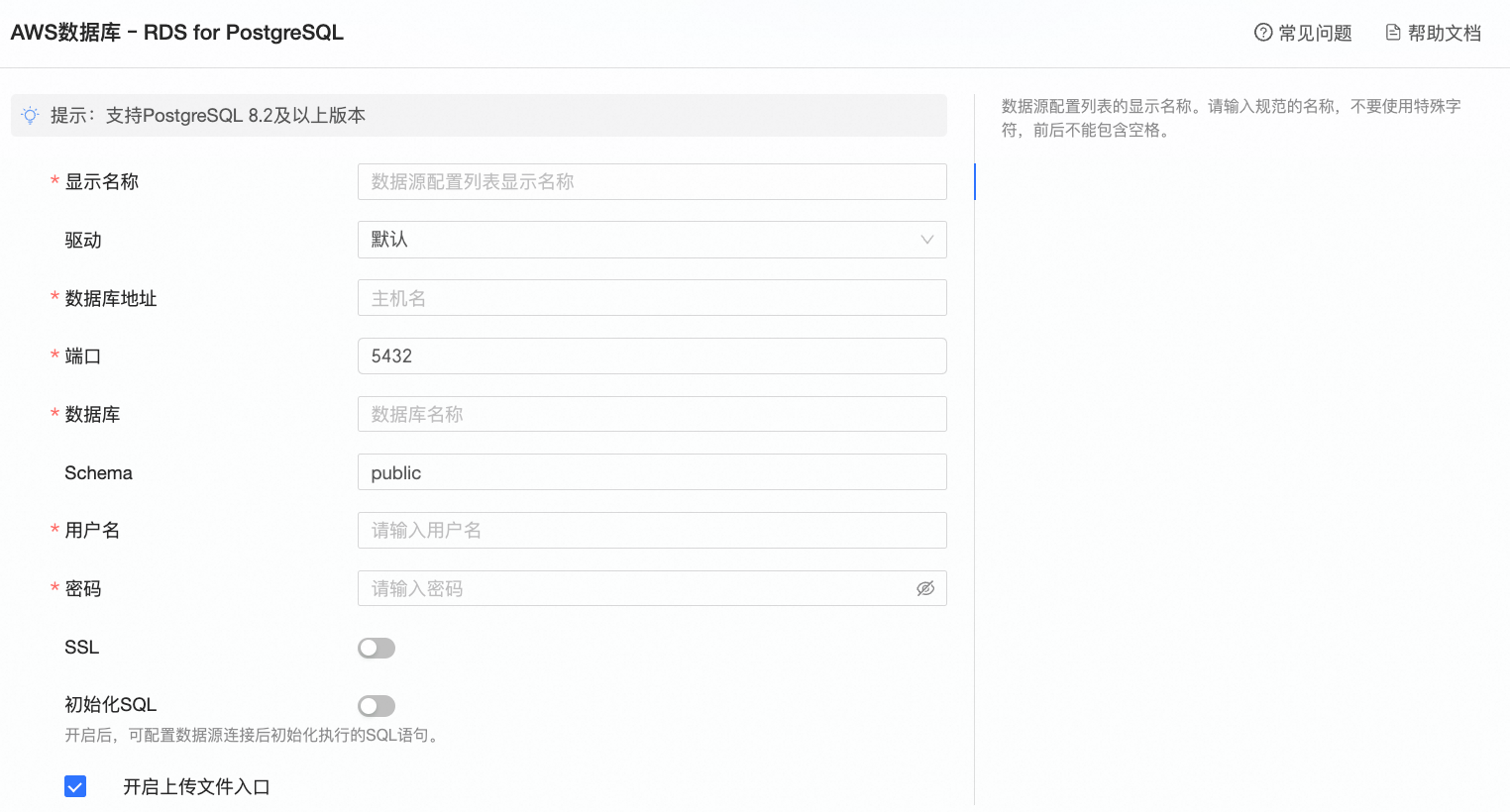
Task: Click the 数据库名称 input field
Action: (x=652, y=414)
